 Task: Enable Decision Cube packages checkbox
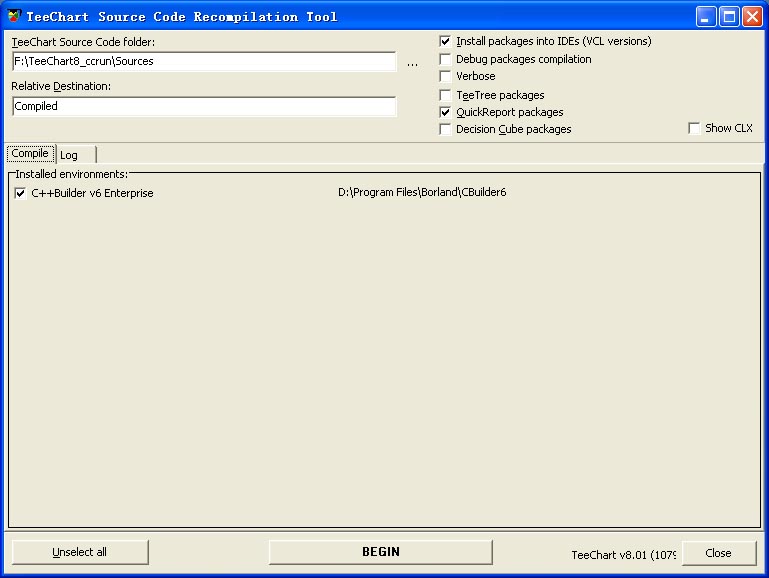point(446,129)
